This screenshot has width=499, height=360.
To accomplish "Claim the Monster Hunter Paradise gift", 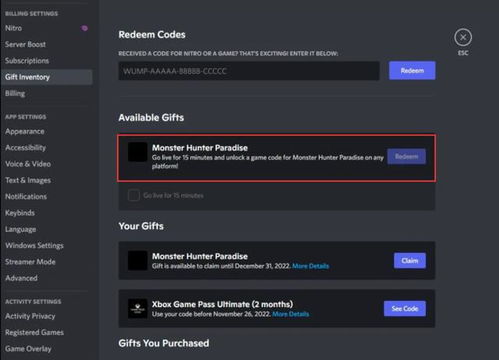I will click(410, 260).
